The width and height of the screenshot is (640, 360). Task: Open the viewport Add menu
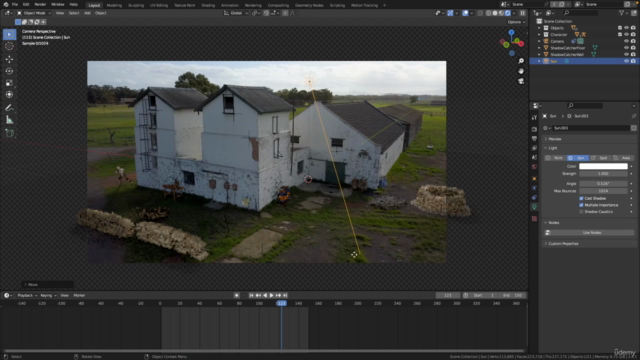click(87, 13)
